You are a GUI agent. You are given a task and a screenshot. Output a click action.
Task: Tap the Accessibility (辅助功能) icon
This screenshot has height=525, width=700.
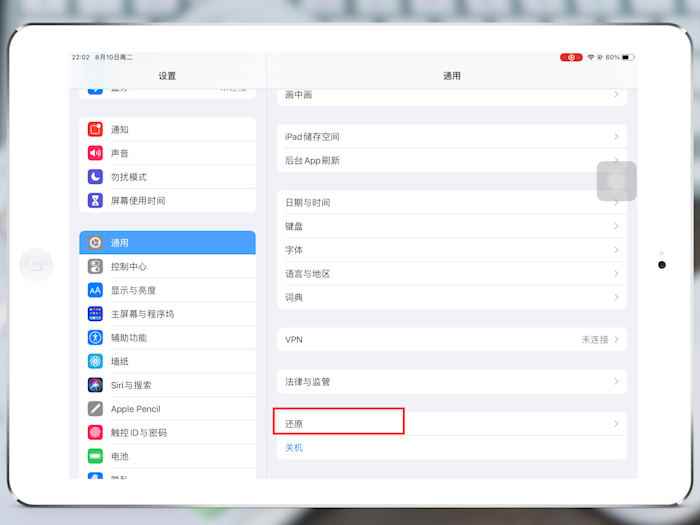point(95,338)
